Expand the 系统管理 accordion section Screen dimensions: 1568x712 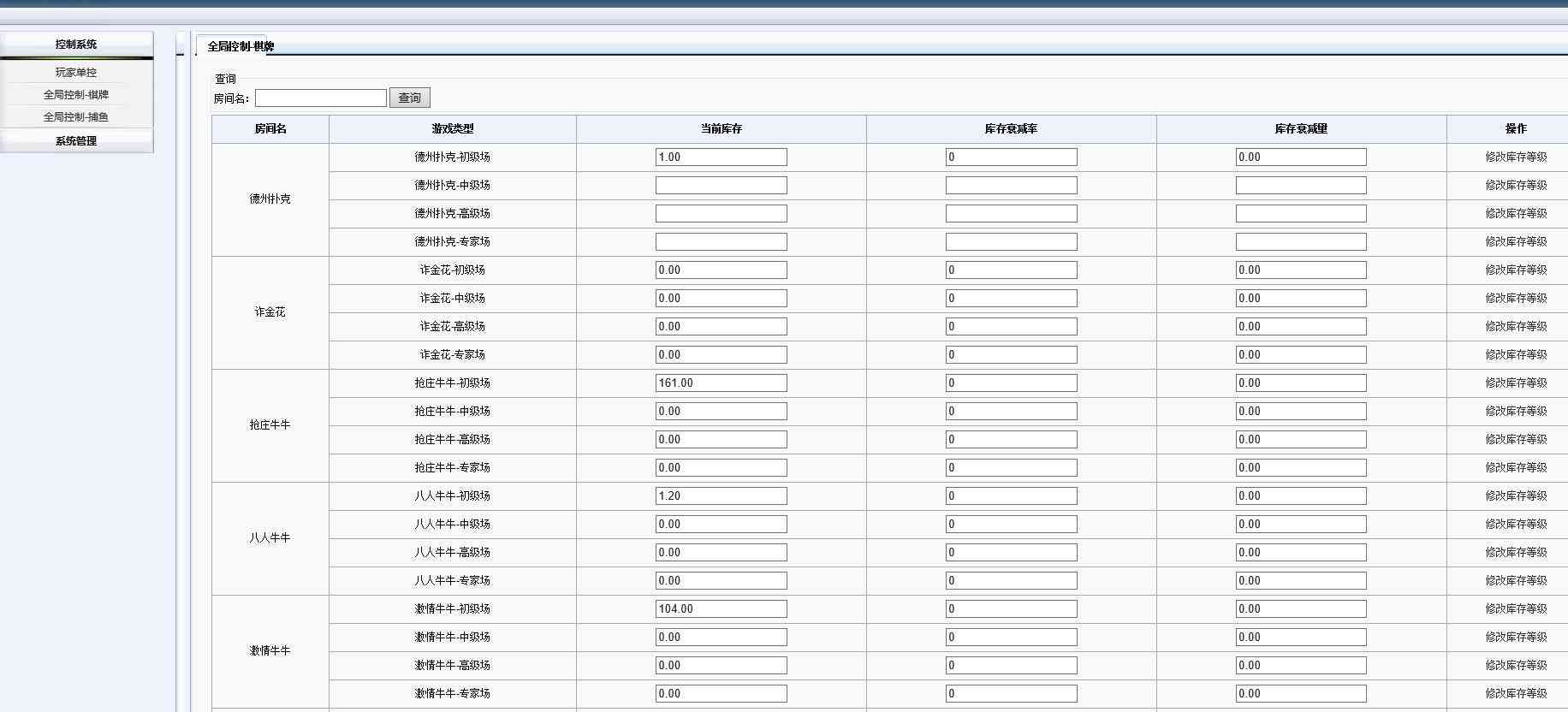[76, 141]
